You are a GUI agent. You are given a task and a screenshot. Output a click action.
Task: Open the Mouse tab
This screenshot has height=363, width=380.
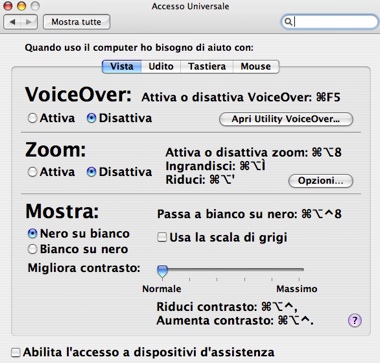(256, 66)
